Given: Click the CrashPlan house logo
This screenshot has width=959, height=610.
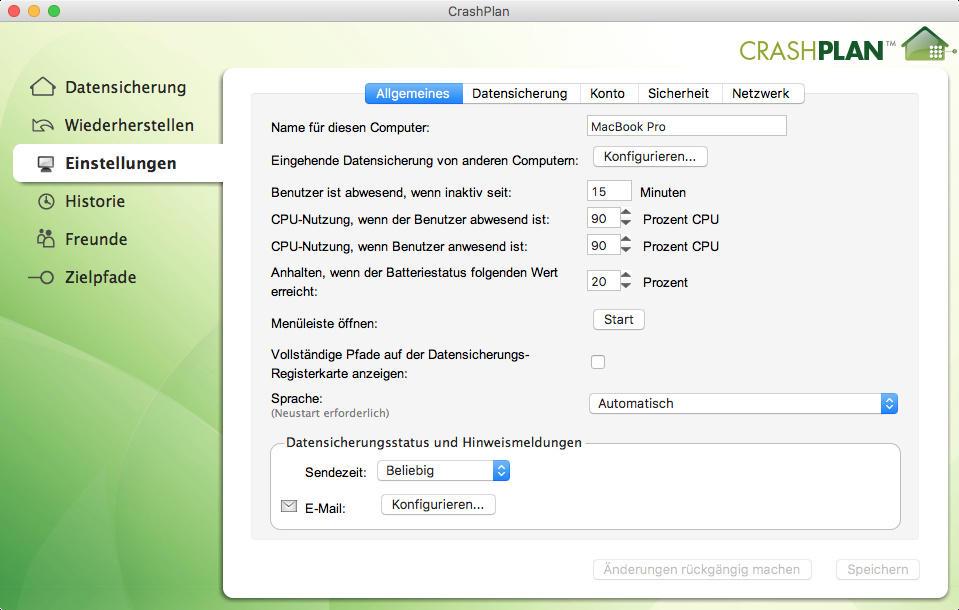Looking at the screenshot, I should pos(926,44).
